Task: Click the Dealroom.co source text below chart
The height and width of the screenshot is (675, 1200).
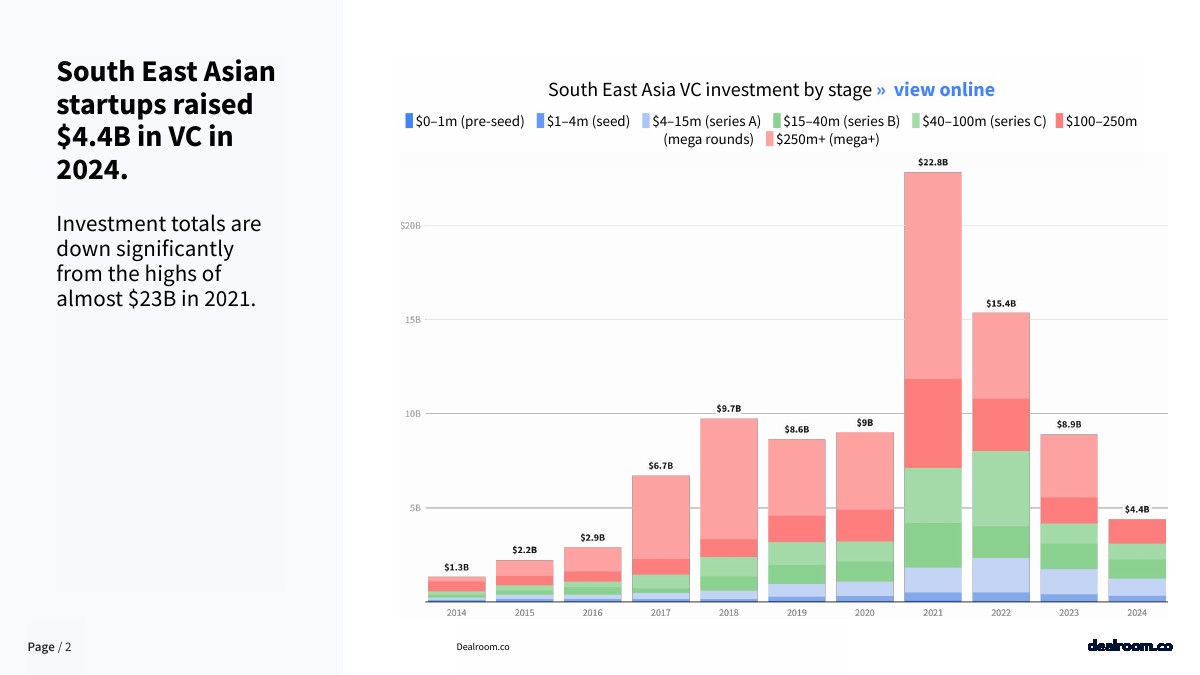Action: 482,647
